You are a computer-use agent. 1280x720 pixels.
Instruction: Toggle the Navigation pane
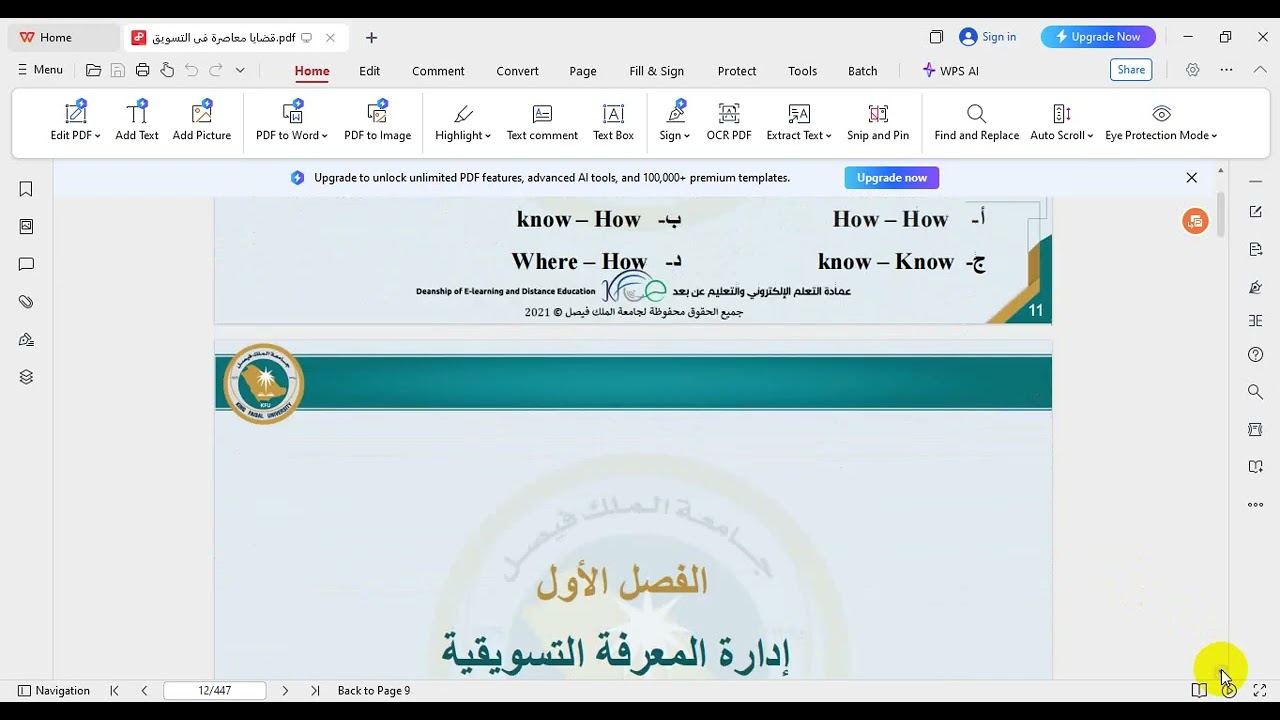pos(54,690)
